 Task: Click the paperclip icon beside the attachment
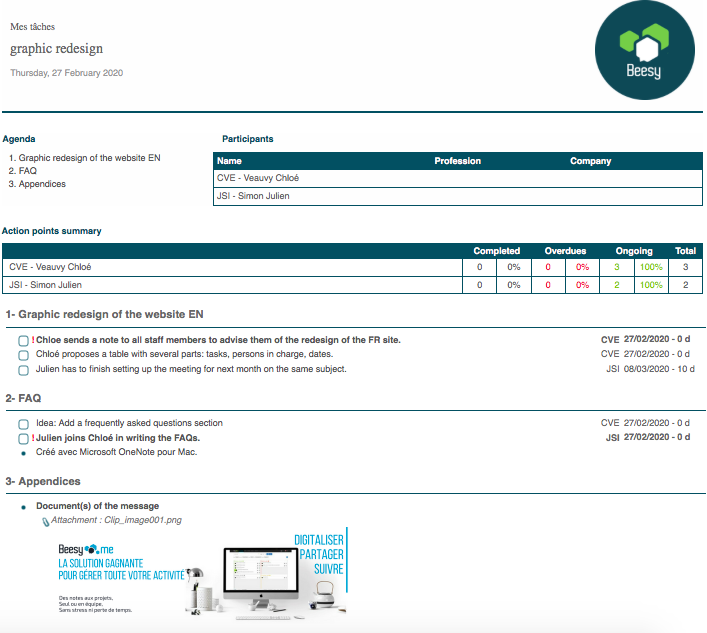tap(44, 521)
